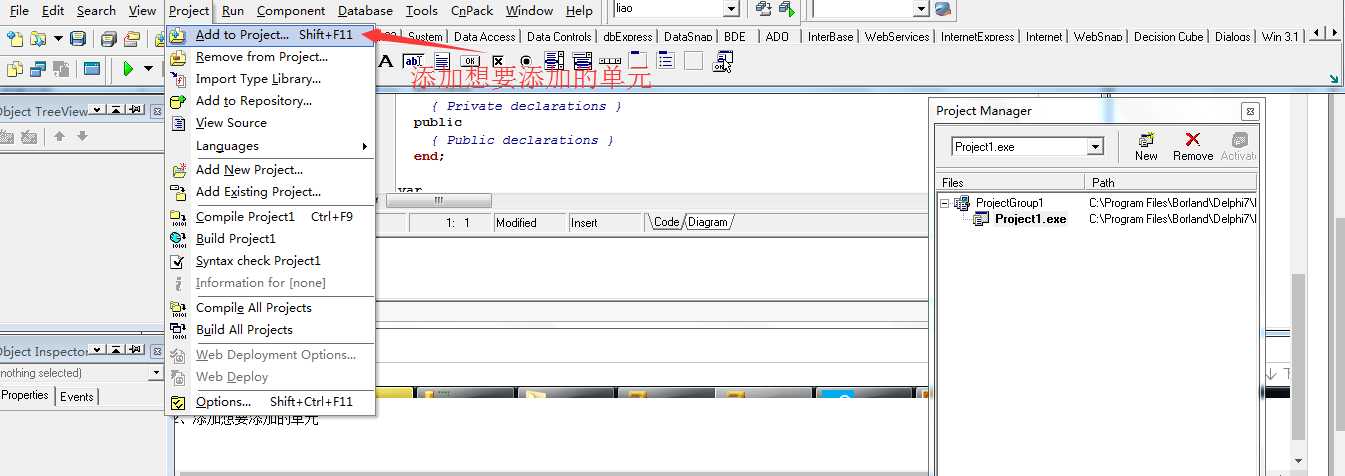The image size is (1345, 476).
Task: Select the ActionList component icon
Action: click(722, 62)
